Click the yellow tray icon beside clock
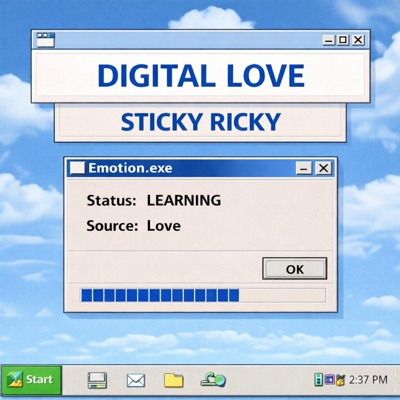This screenshot has height=400, width=400. click(x=340, y=380)
